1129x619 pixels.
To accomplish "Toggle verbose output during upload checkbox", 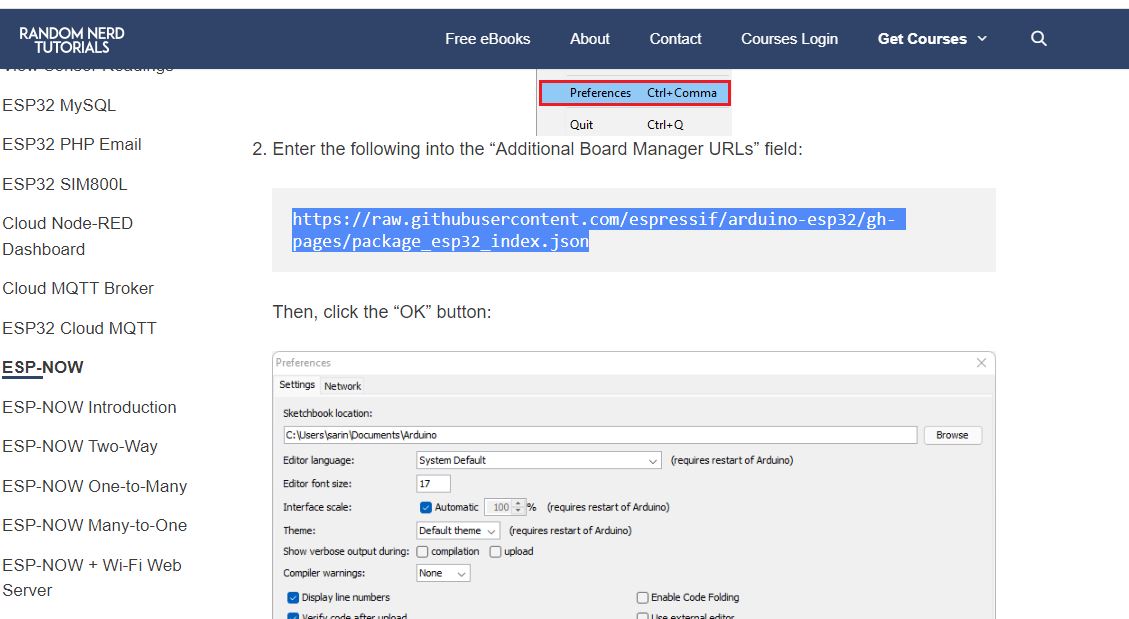I will [495, 552].
